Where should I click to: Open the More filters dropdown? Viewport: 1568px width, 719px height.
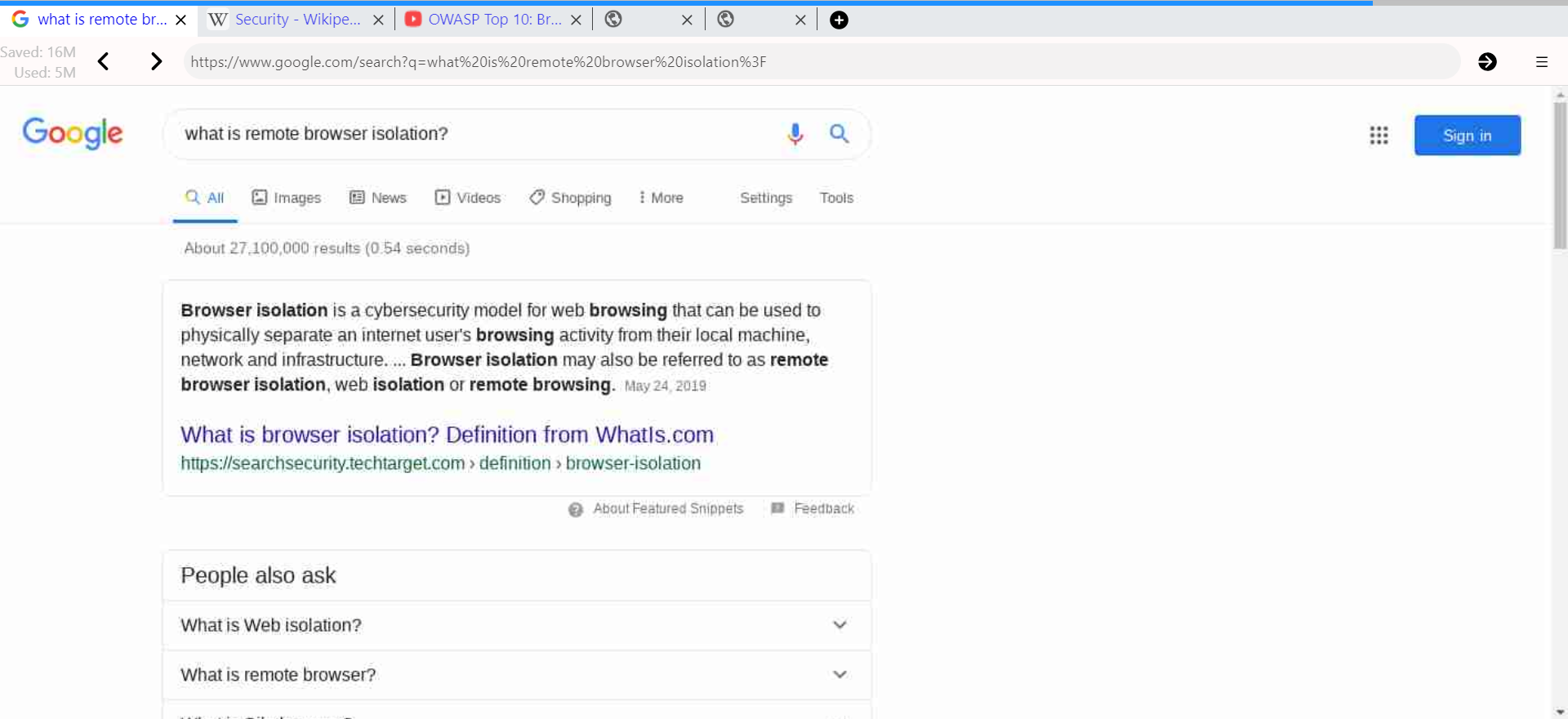(661, 198)
